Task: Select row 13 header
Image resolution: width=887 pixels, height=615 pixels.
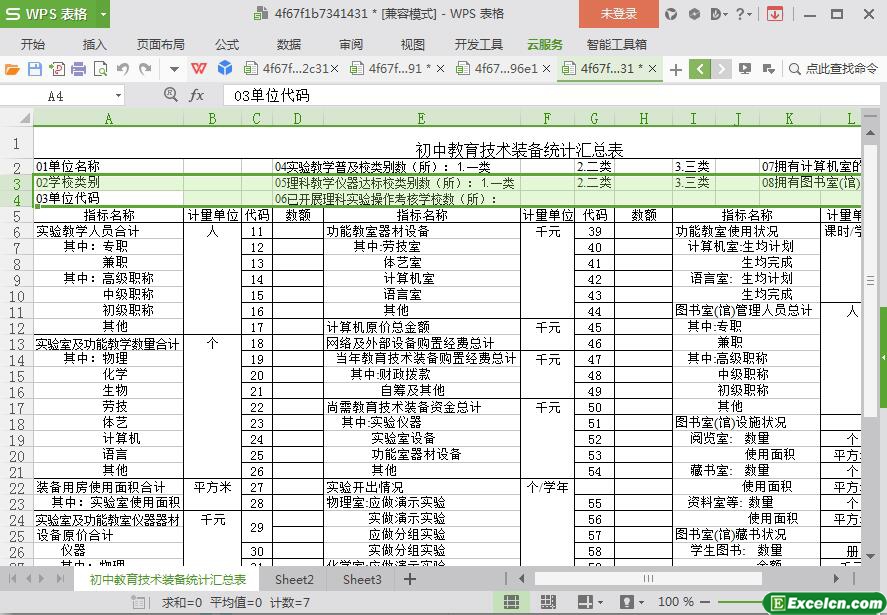Action: pos(17,344)
